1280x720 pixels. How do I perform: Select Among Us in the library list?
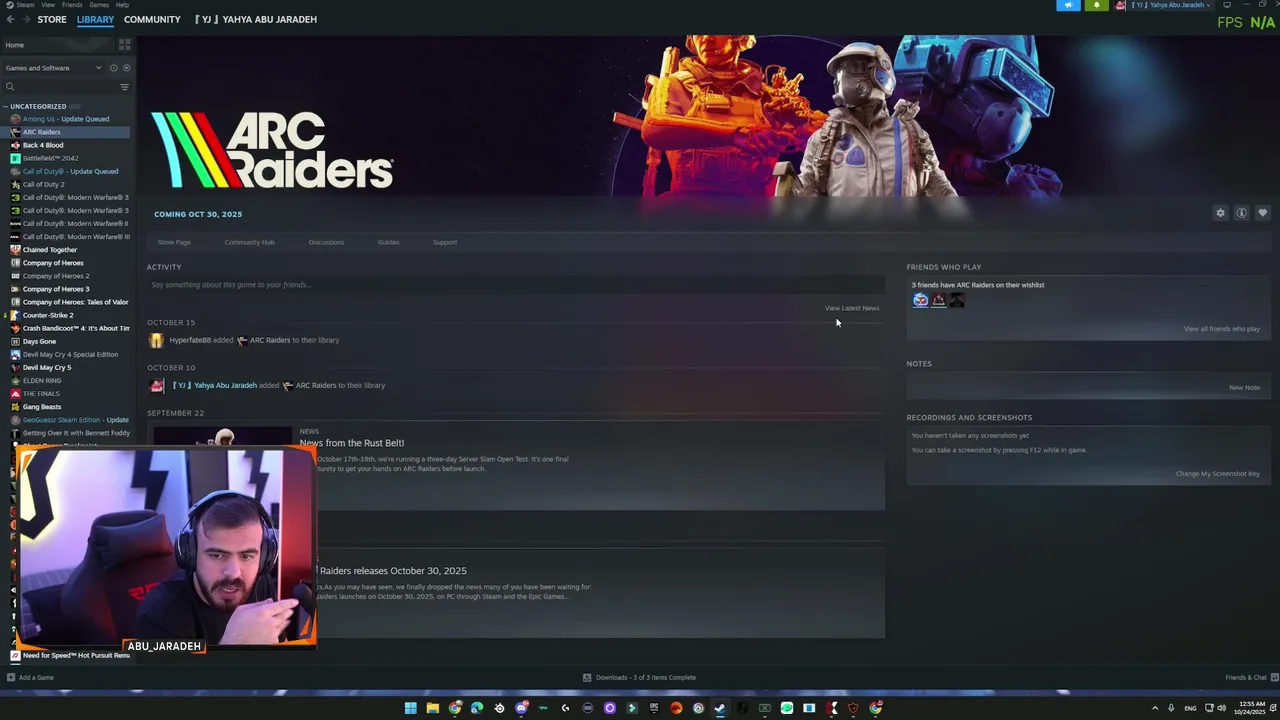coord(66,119)
